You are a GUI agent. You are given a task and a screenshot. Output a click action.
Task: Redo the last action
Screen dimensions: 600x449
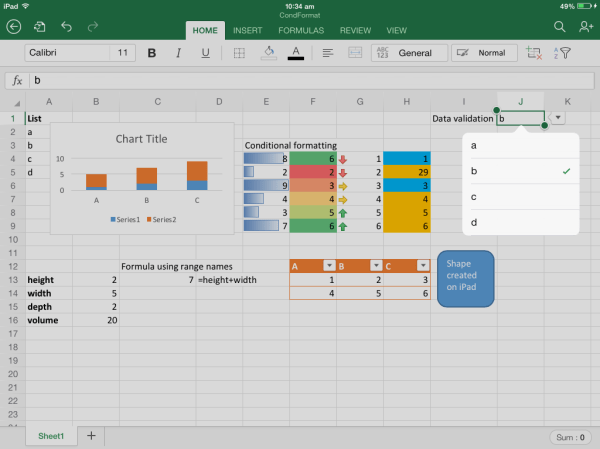93,27
